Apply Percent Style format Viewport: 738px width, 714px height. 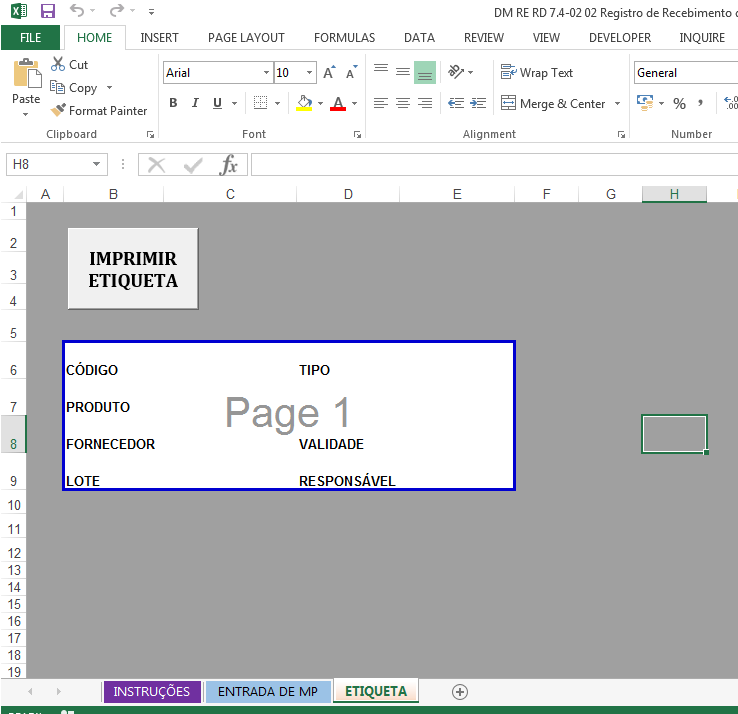pyautogui.click(x=679, y=103)
